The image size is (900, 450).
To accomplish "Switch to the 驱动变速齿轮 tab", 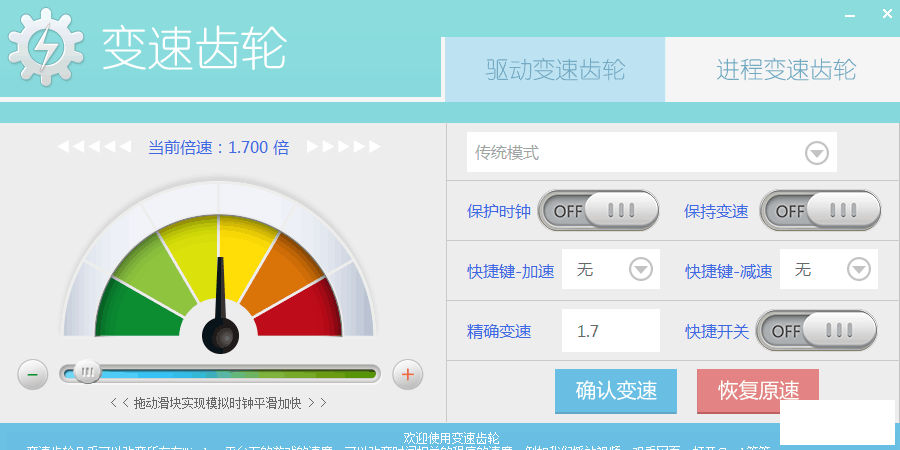I will pyautogui.click(x=555, y=69).
